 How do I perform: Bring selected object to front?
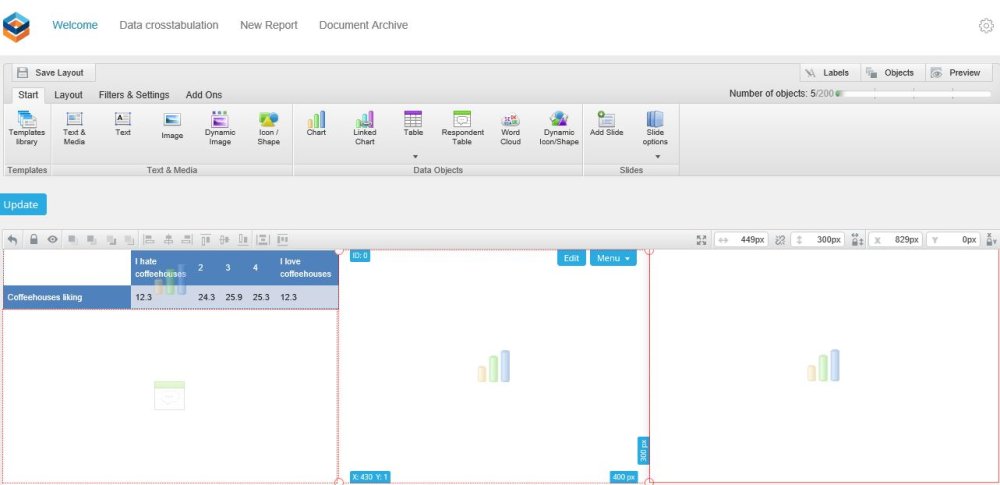[x=73, y=240]
